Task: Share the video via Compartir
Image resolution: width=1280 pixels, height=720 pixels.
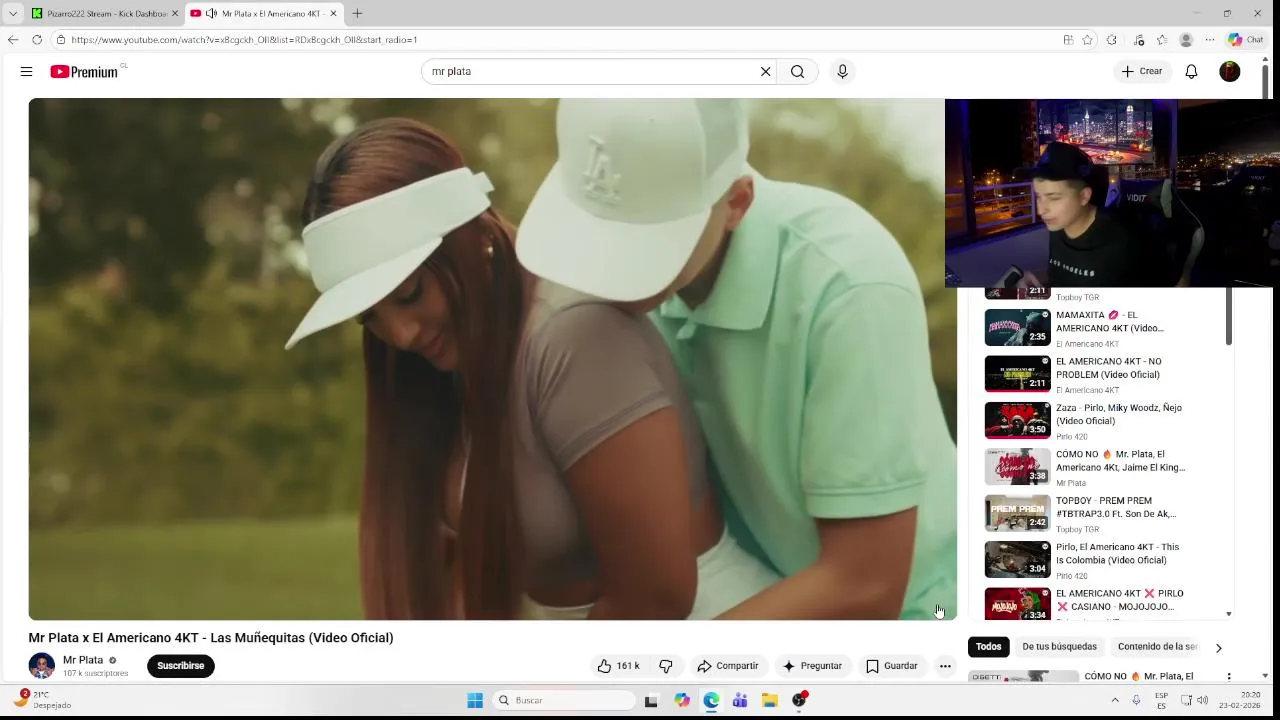Action: (x=728, y=666)
